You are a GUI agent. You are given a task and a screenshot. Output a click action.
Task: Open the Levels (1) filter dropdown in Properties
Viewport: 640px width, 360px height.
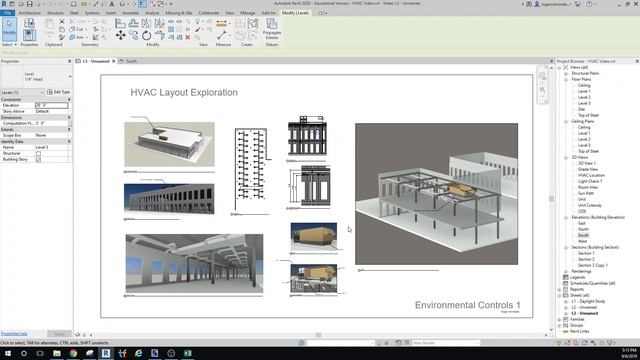point(22,93)
